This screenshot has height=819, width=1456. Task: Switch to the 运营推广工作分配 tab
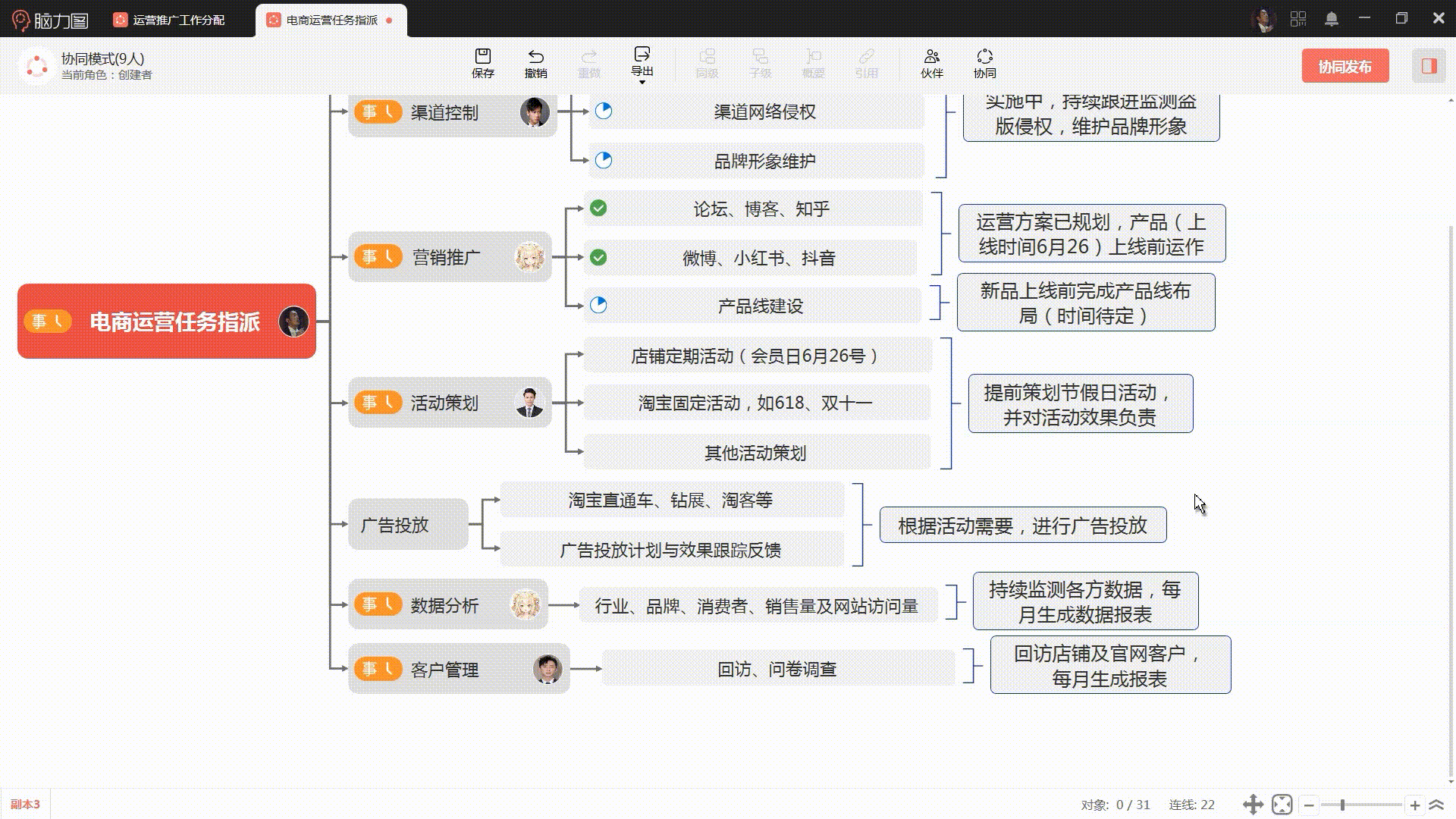pyautogui.click(x=179, y=20)
